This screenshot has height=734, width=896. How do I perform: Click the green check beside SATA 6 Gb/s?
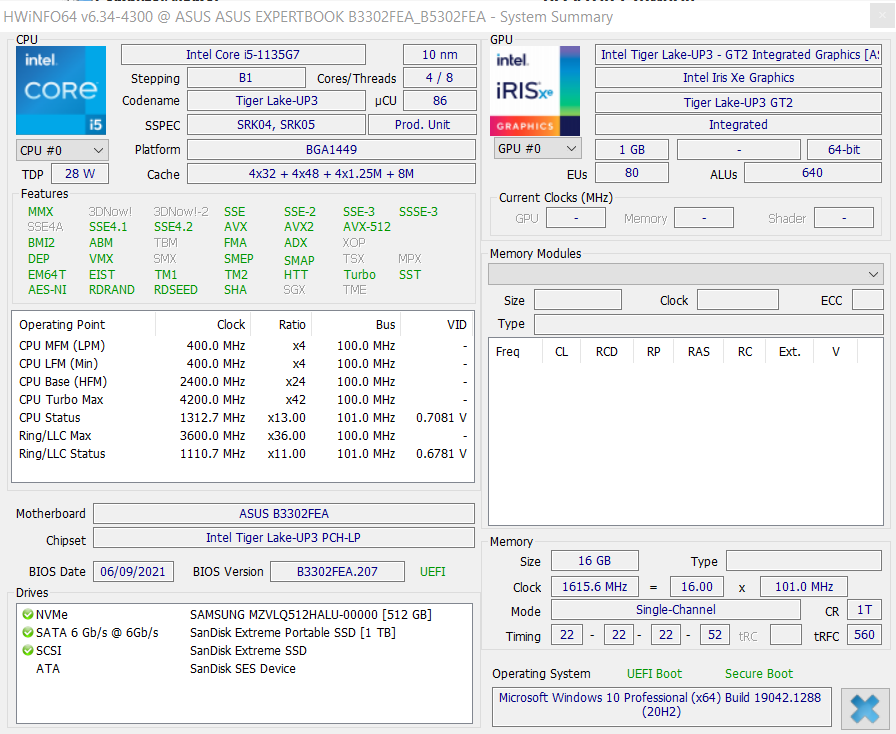[x=27, y=633]
